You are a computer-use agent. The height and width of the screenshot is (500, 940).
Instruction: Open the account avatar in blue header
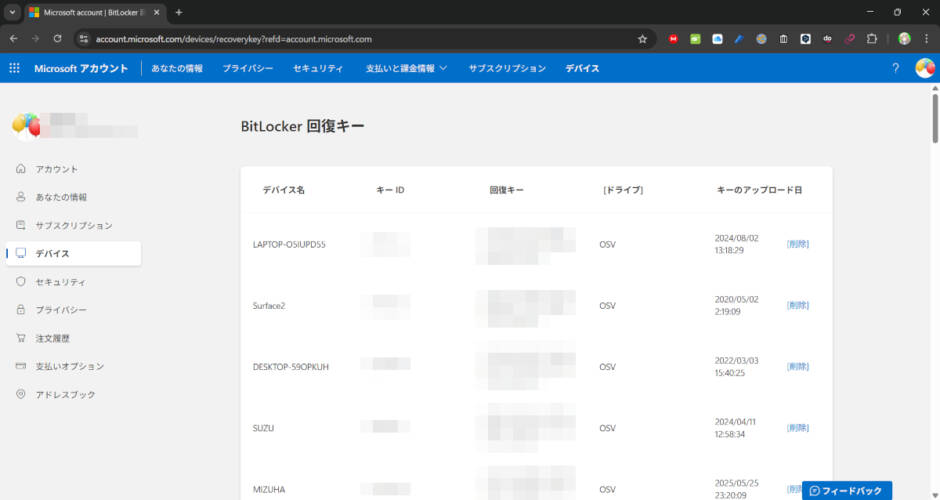[x=924, y=68]
